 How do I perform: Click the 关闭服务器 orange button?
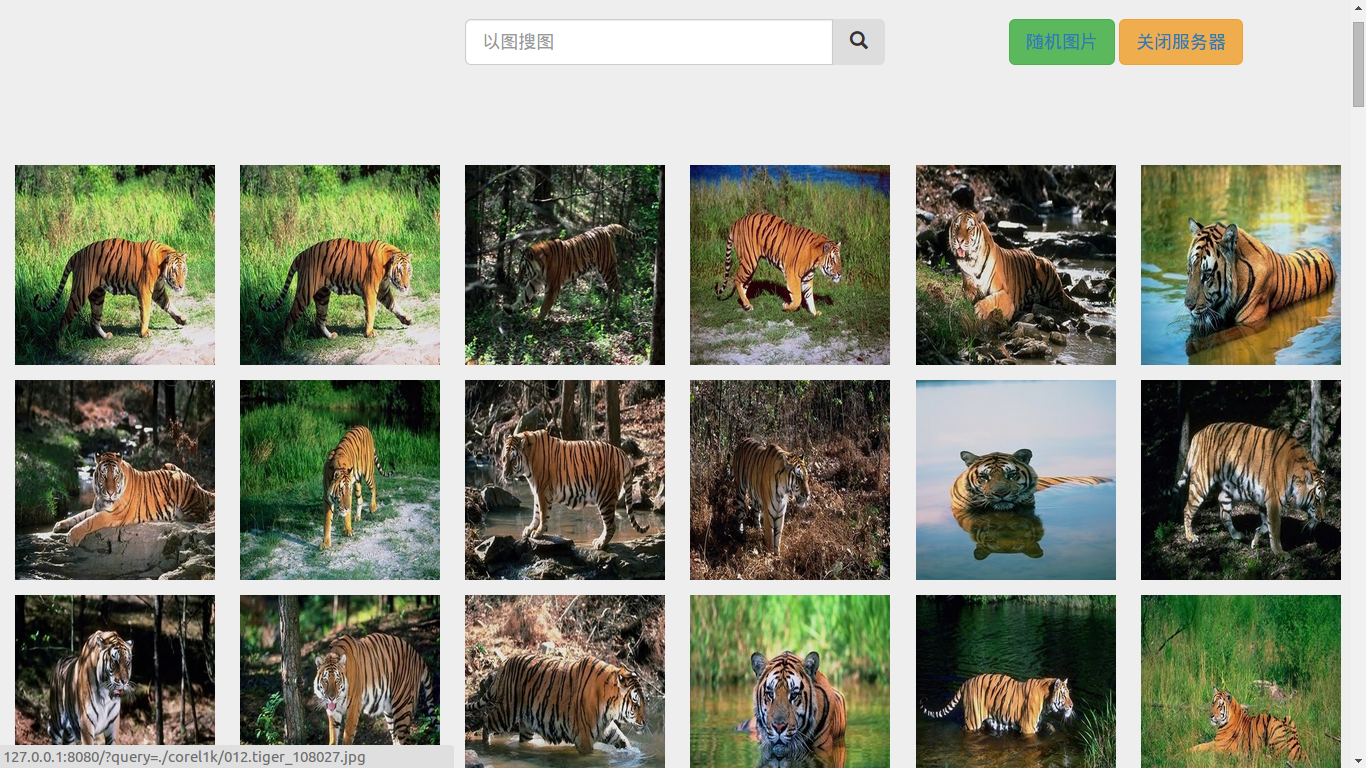tap(1181, 41)
